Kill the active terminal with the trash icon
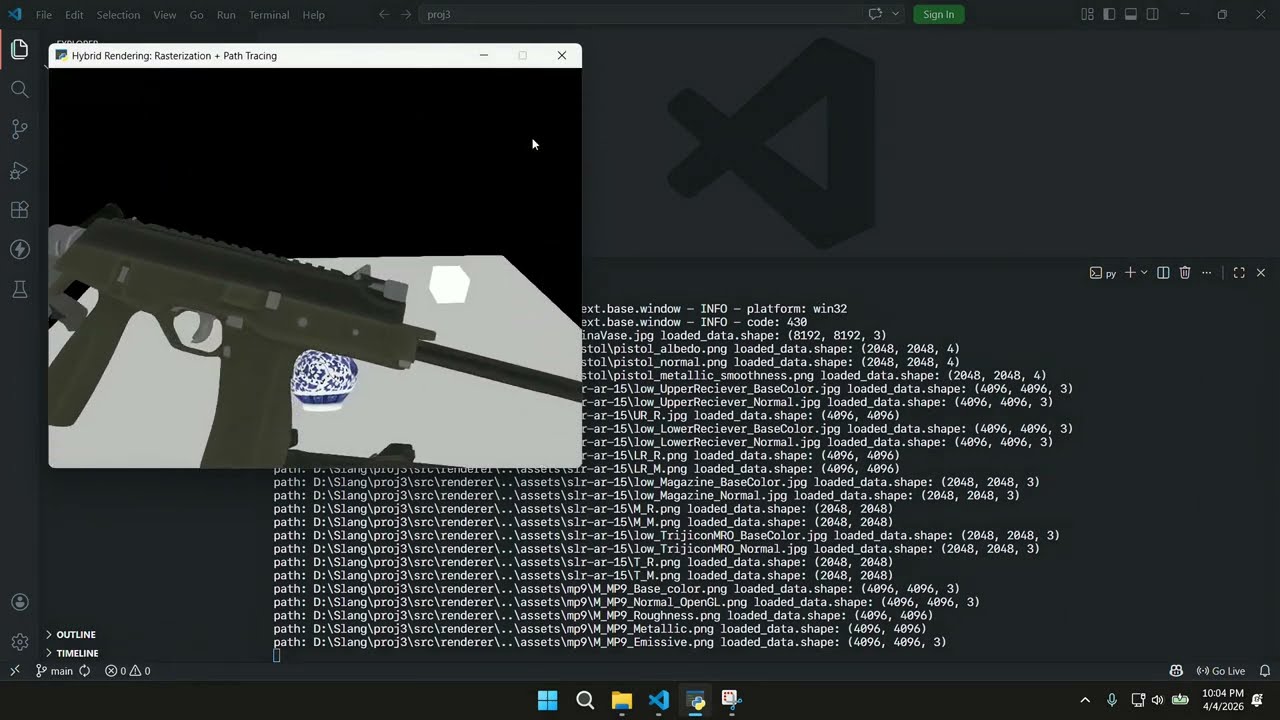 [x=1185, y=272]
